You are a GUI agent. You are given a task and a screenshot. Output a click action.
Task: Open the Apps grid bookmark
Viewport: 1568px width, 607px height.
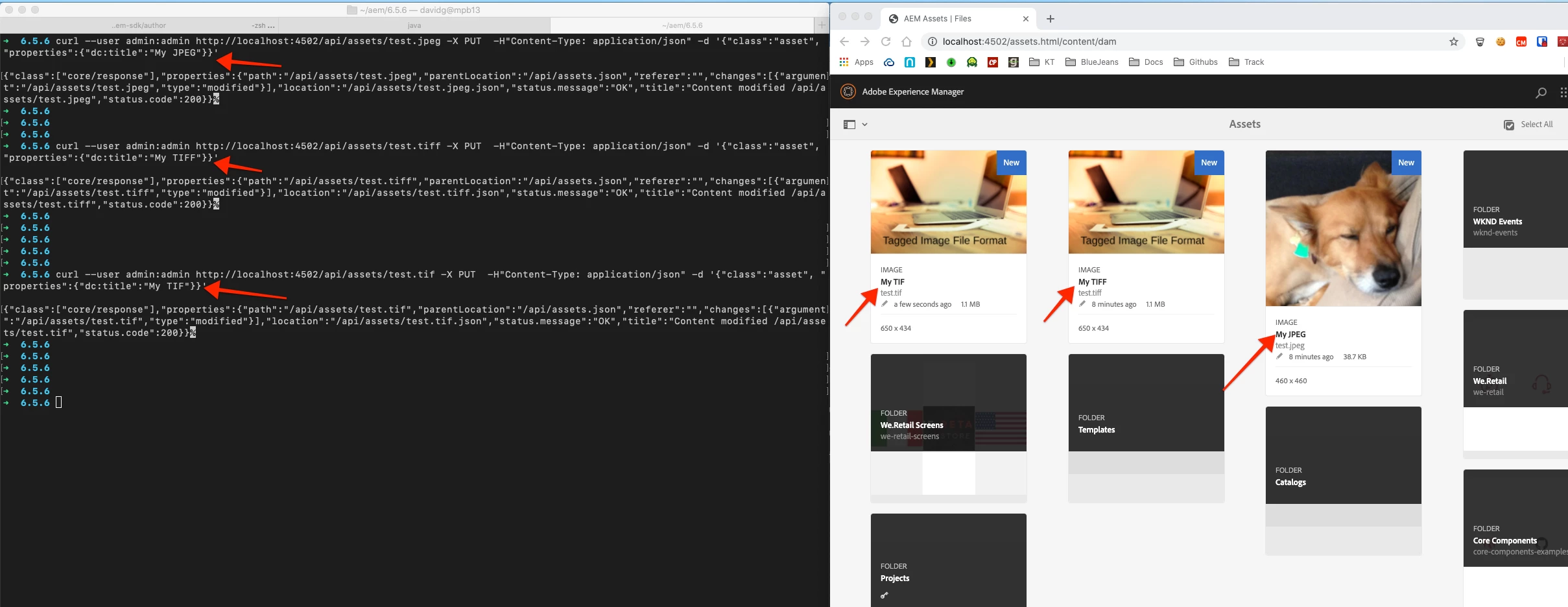click(857, 62)
